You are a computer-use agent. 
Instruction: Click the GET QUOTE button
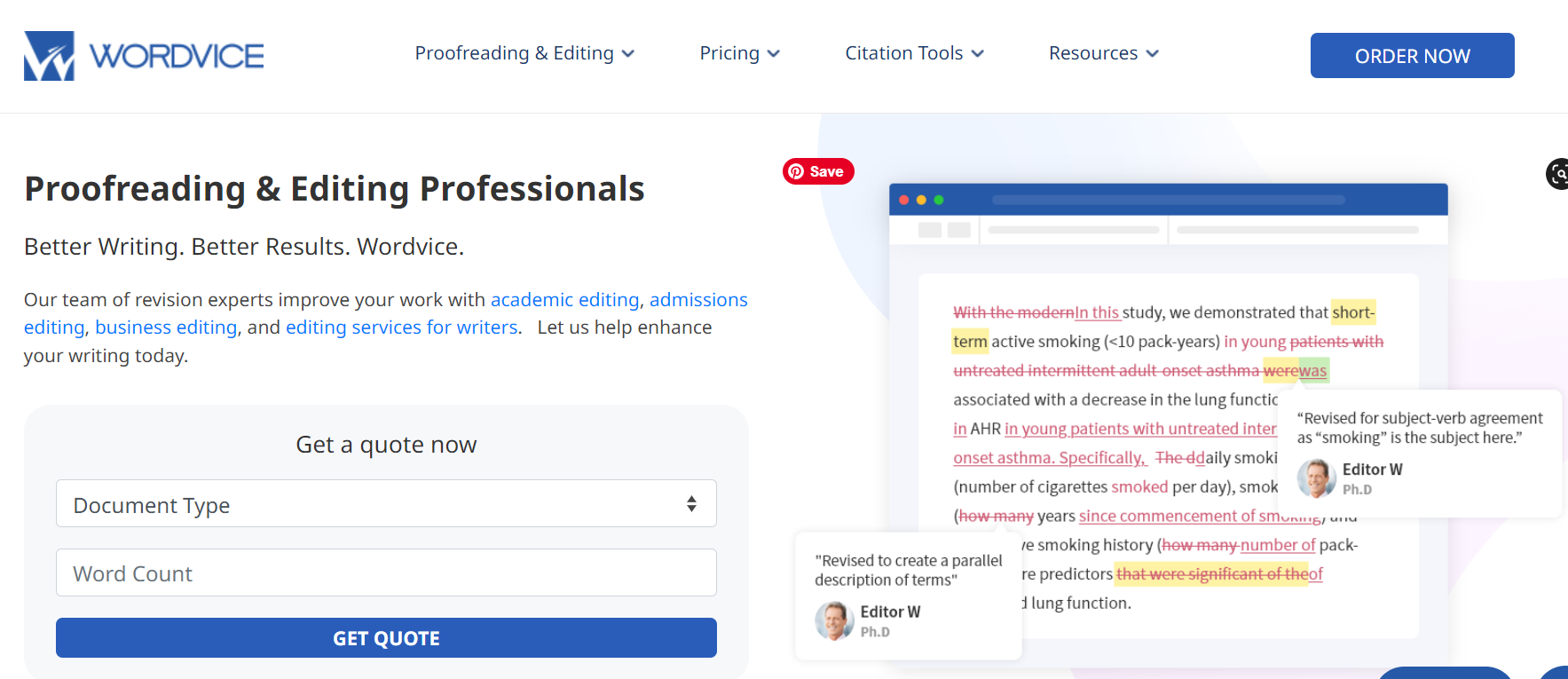coord(386,638)
